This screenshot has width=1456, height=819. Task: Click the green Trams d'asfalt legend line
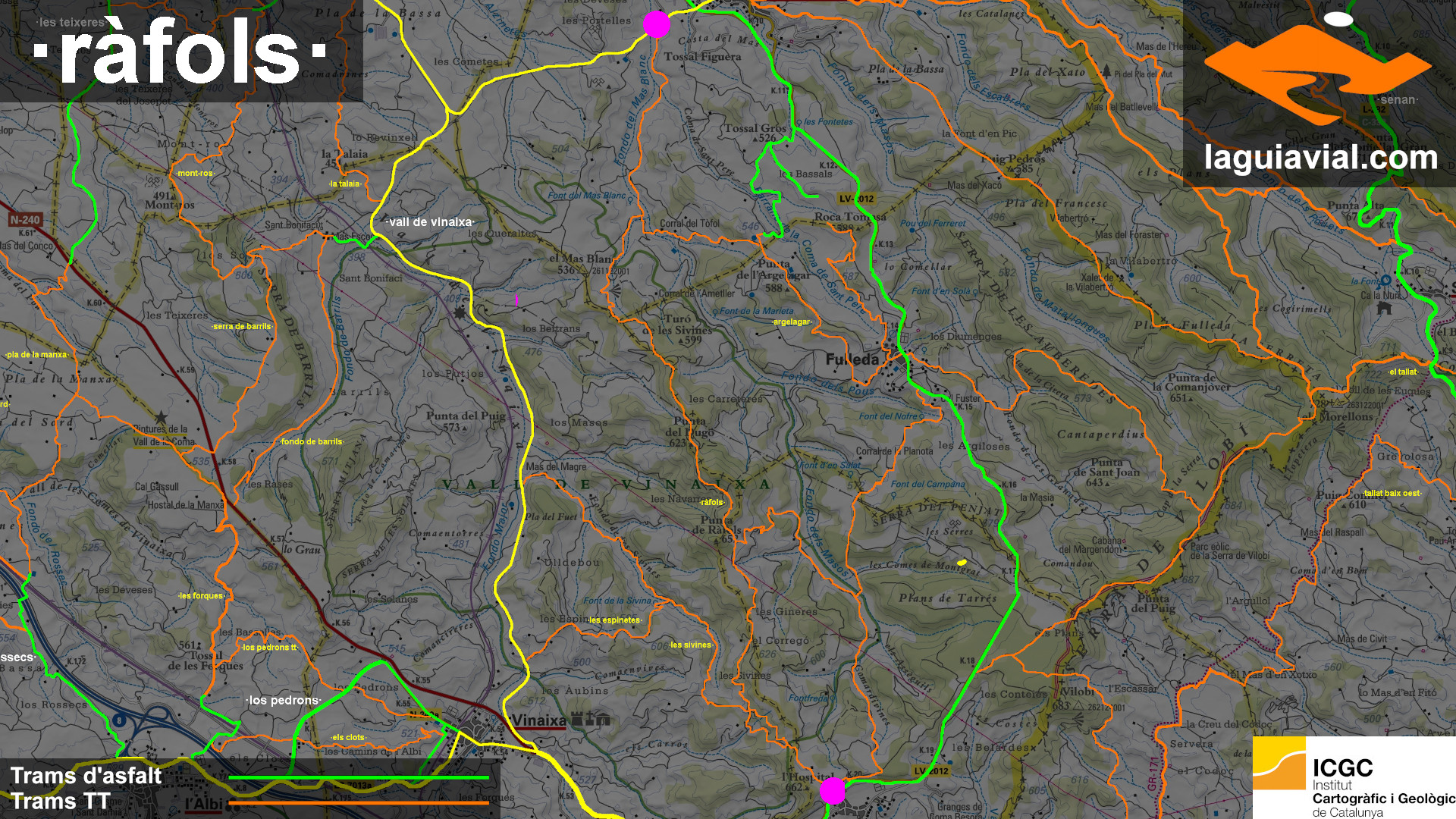pos(358,777)
